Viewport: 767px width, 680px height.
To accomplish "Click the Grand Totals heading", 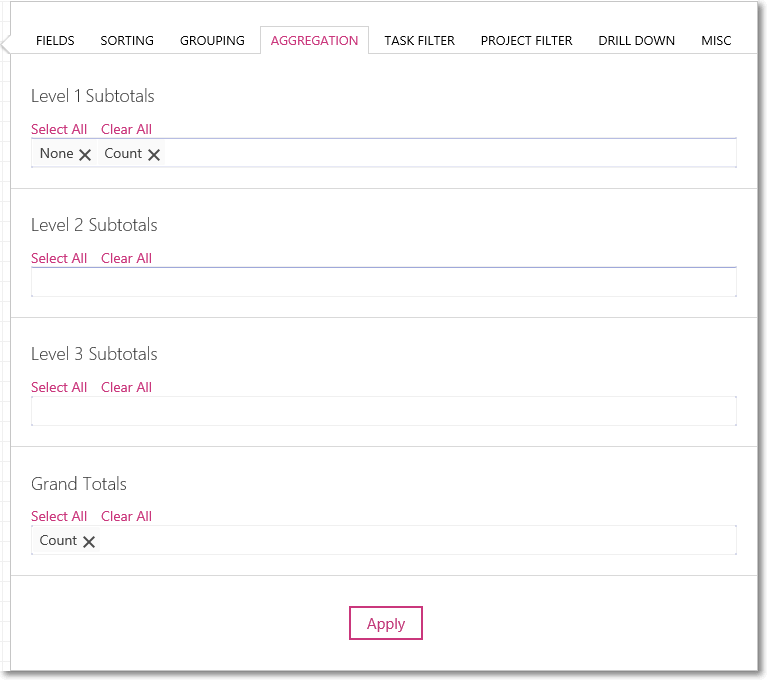I will (79, 484).
